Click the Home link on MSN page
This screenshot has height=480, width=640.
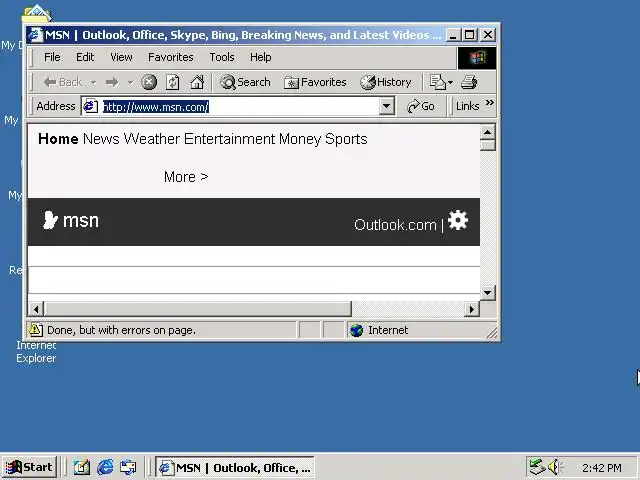[x=58, y=139]
